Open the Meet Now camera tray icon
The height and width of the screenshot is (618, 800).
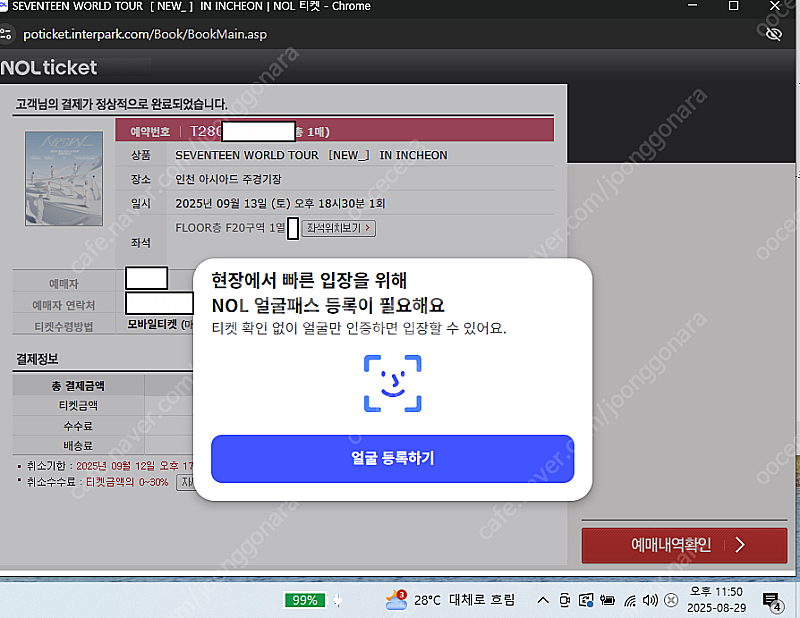coord(564,600)
